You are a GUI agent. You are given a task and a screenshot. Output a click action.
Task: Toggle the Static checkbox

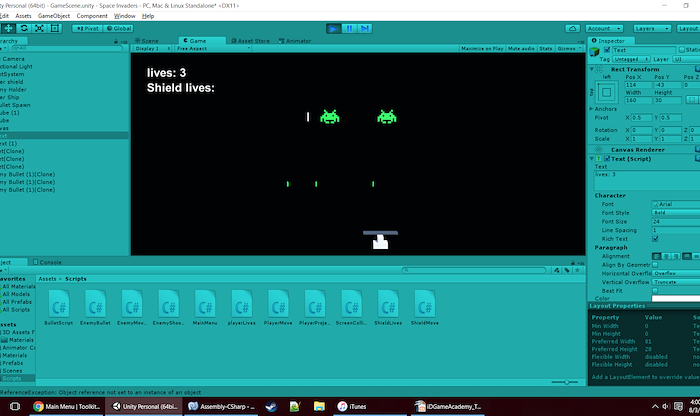click(682, 50)
